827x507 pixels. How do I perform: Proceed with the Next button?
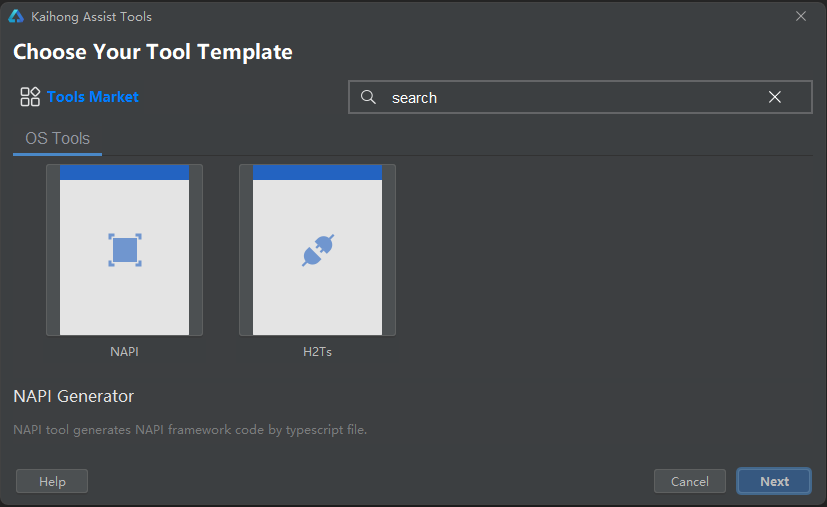774,481
